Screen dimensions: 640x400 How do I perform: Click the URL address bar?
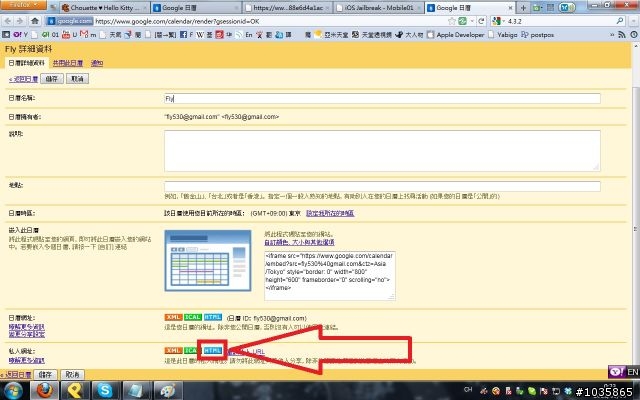[269, 21]
